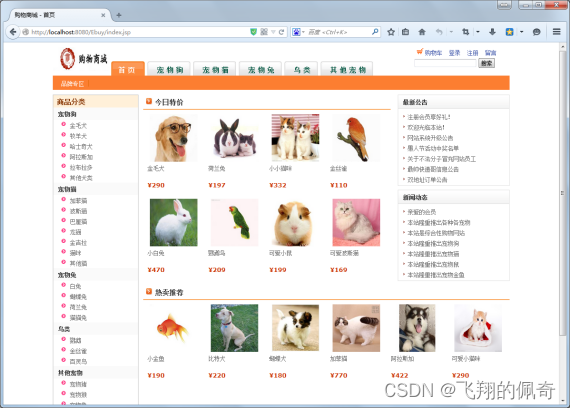
Task: Click the QR code icon in address bar
Action: [x=264, y=32]
